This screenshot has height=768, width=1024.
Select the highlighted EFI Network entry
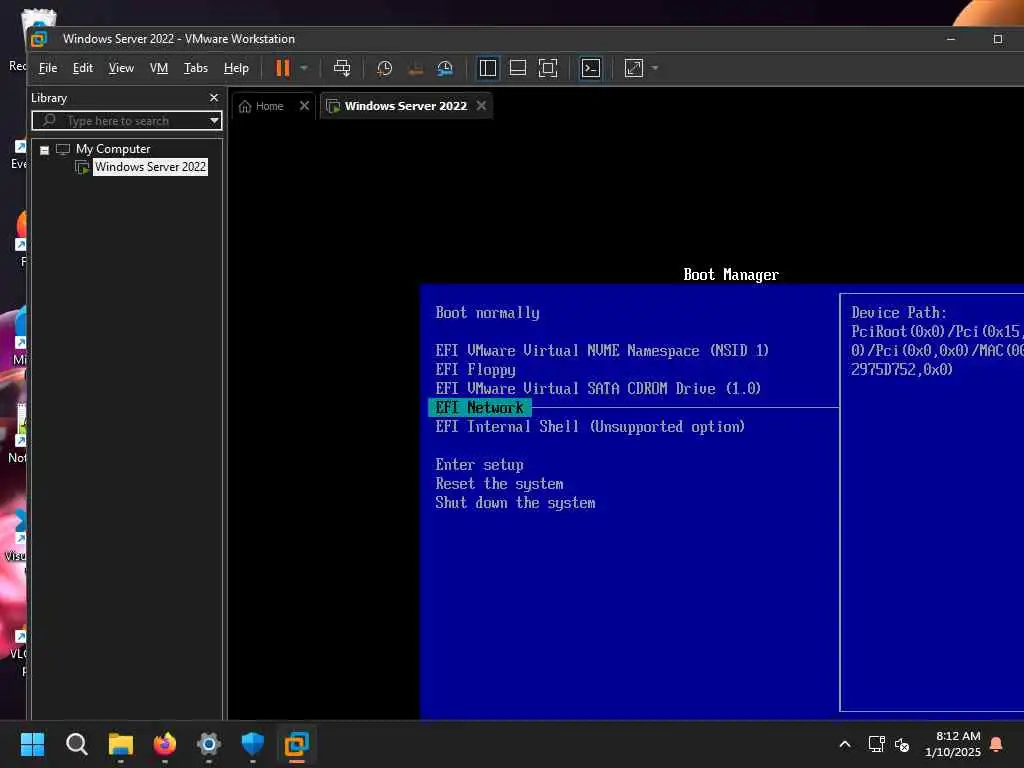tap(479, 408)
